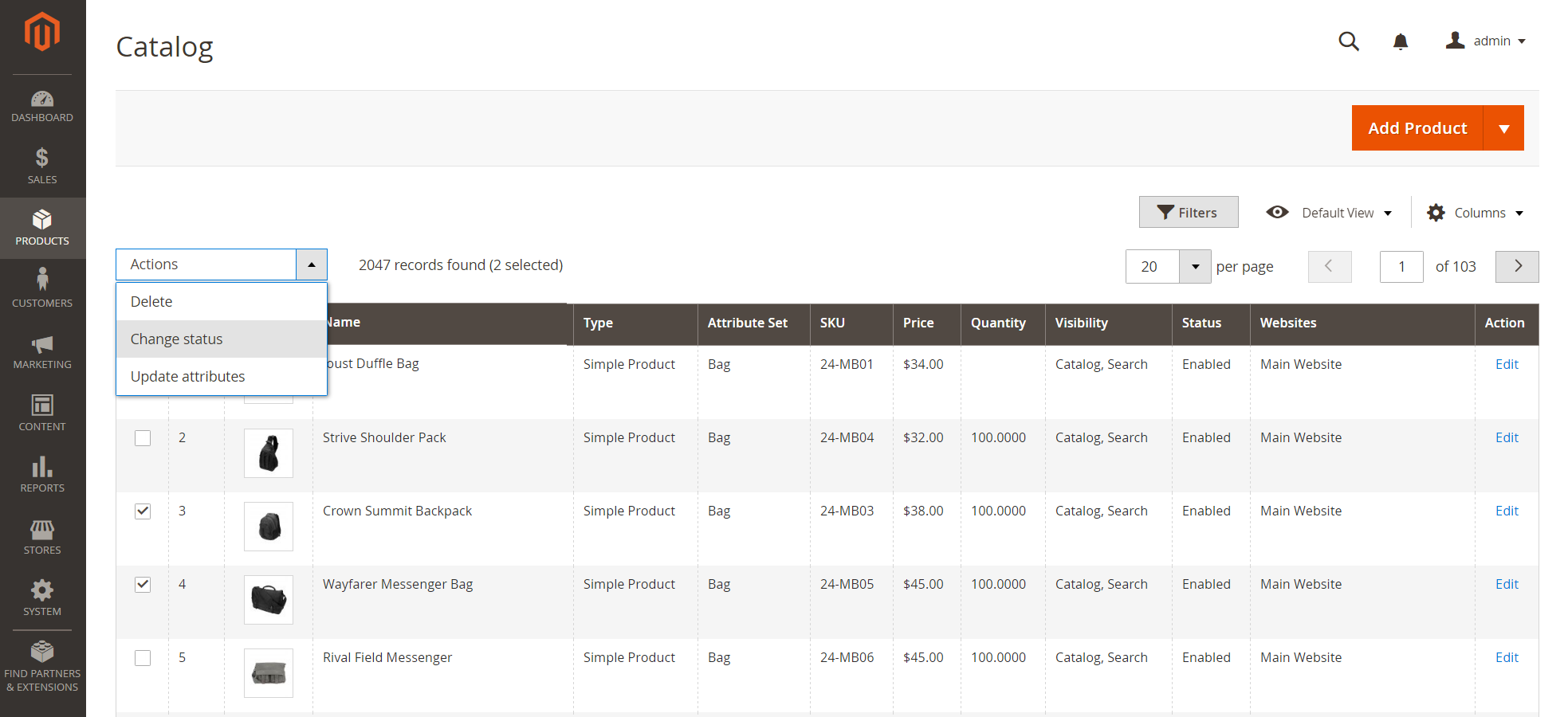The image size is (1568, 717).
Task: Tick the checkbox for Rival Field Messenger
Action: point(143,658)
